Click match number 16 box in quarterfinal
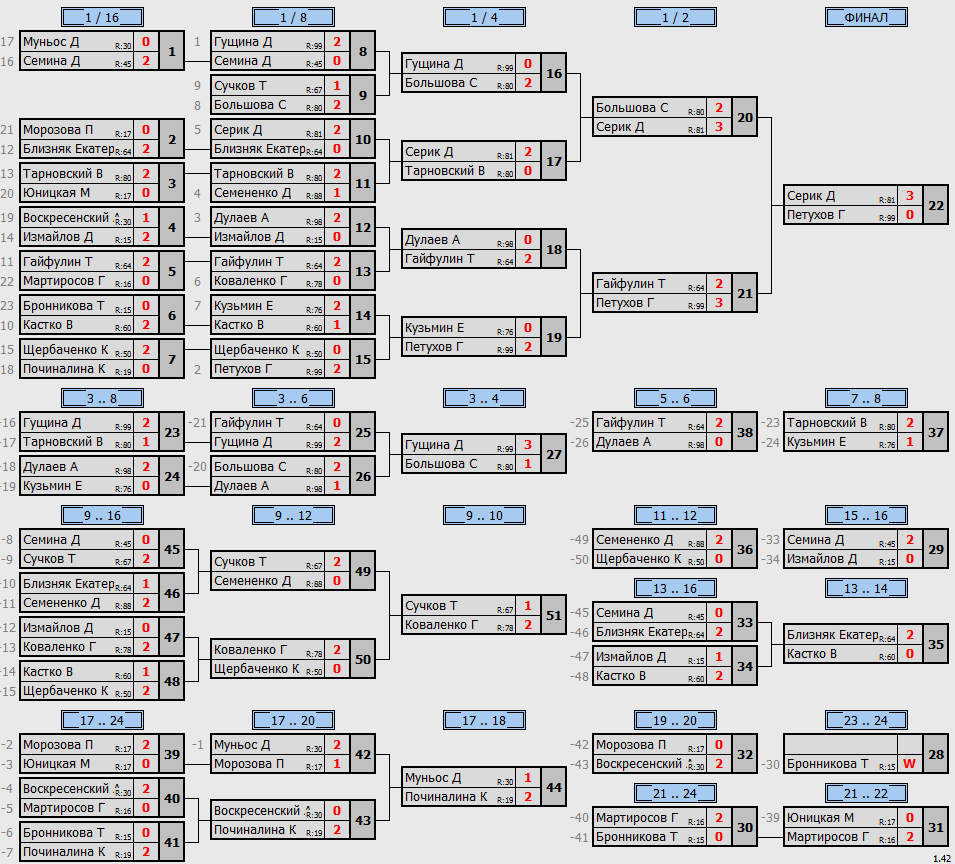955x864 pixels. point(554,73)
